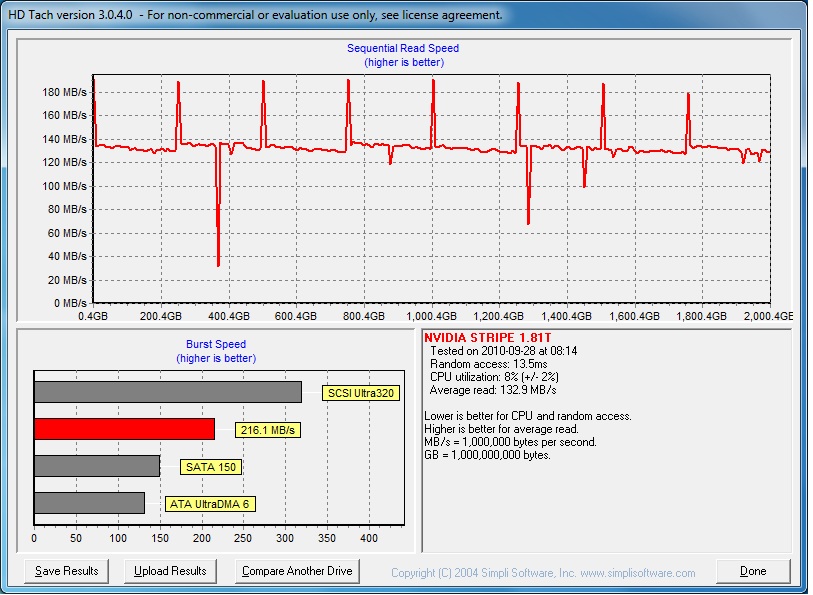813x595 pixels.
Task: Click the red 216.1 MB/s burst bar
Action: point(124,429)
